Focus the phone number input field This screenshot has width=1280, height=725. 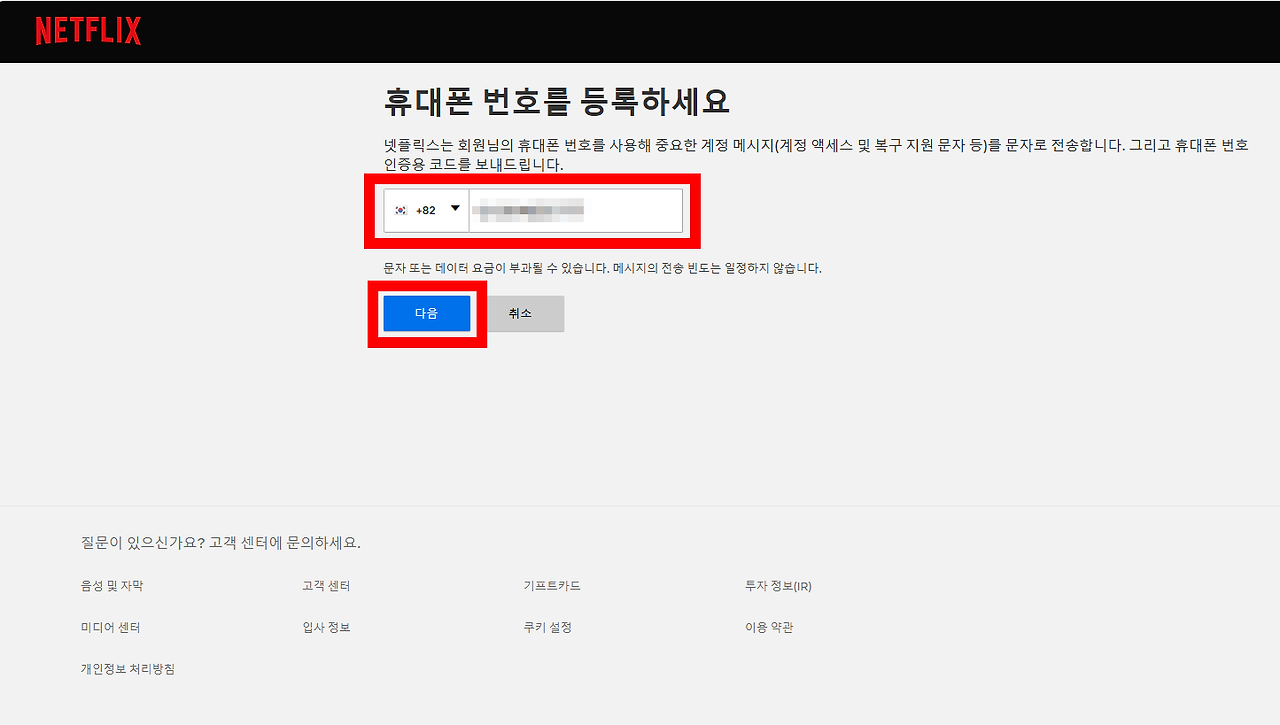[x=575, y=210]
